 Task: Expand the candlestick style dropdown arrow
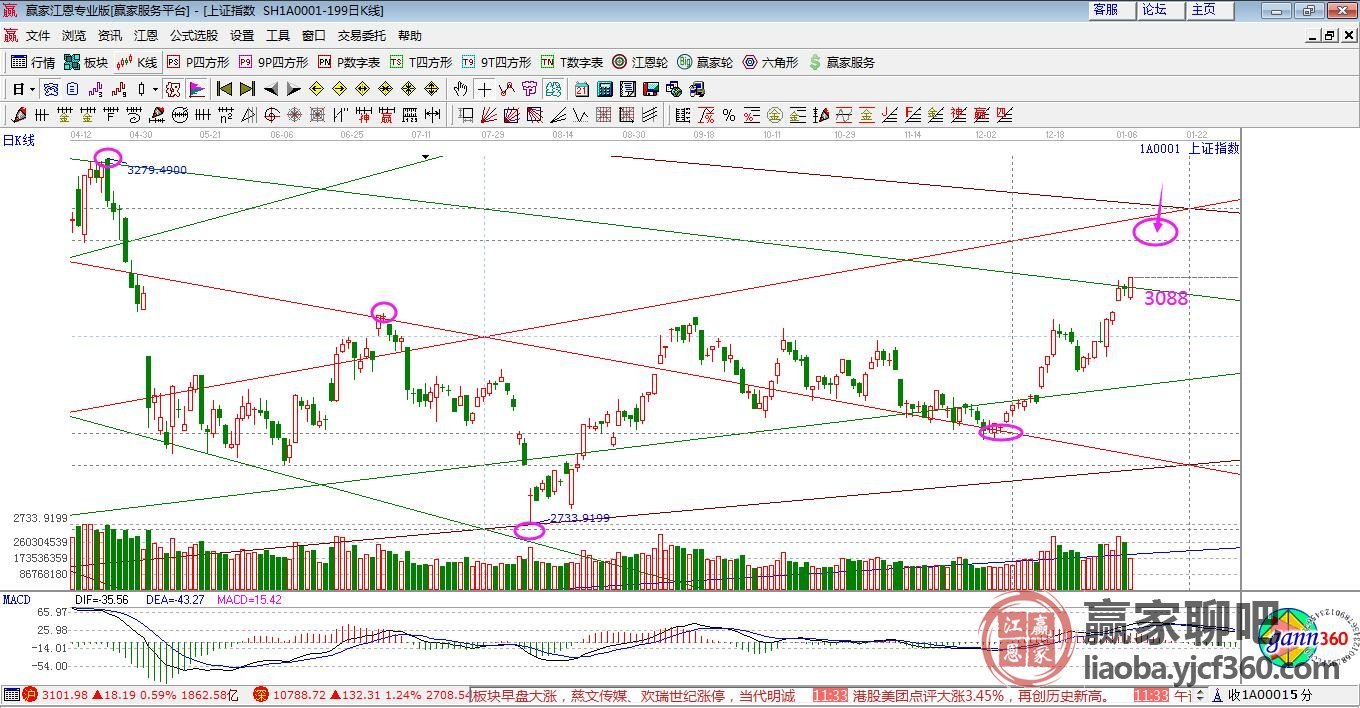point(155,89)
